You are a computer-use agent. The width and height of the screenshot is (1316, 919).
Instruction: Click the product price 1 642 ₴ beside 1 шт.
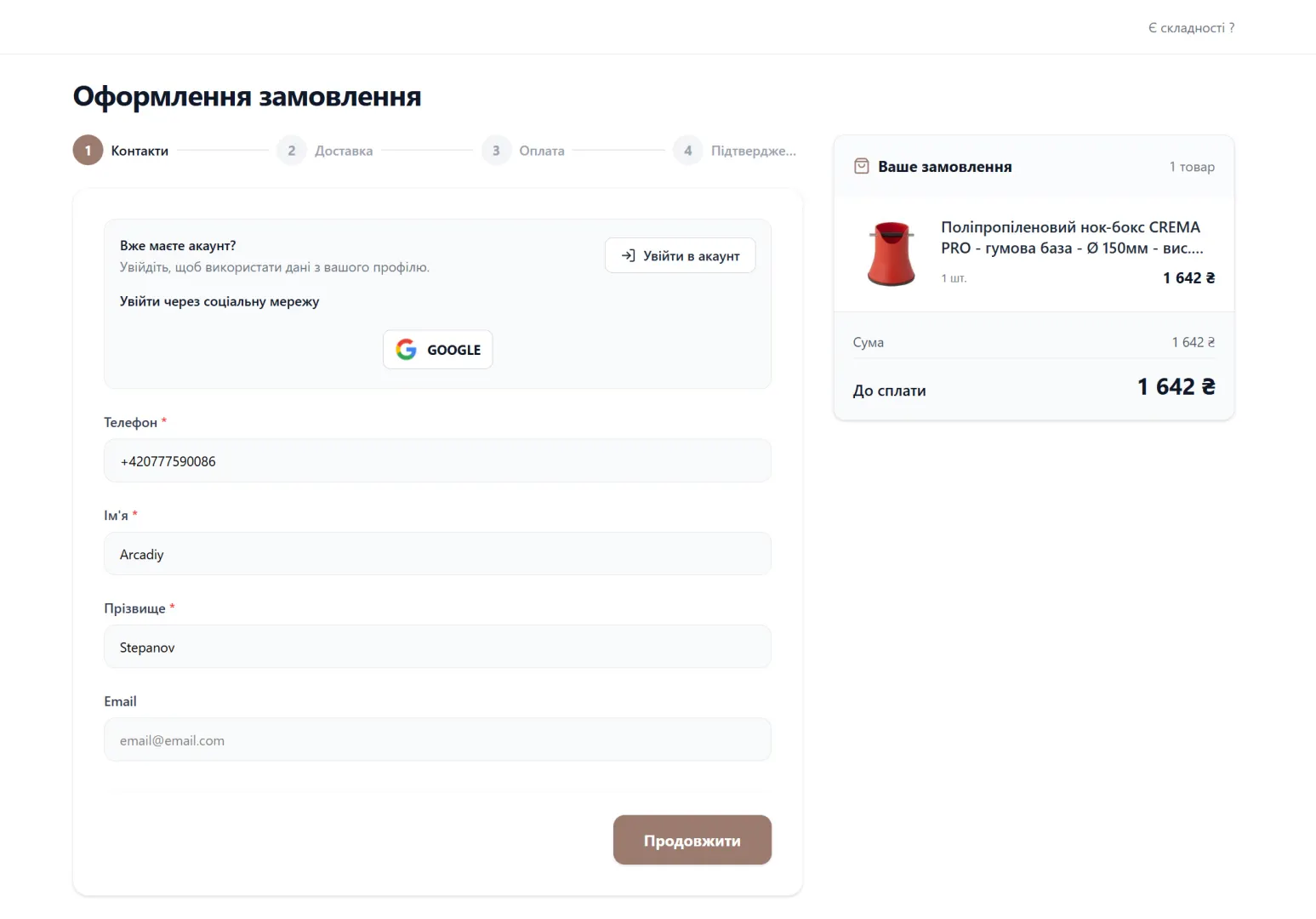pos(1188,278)
